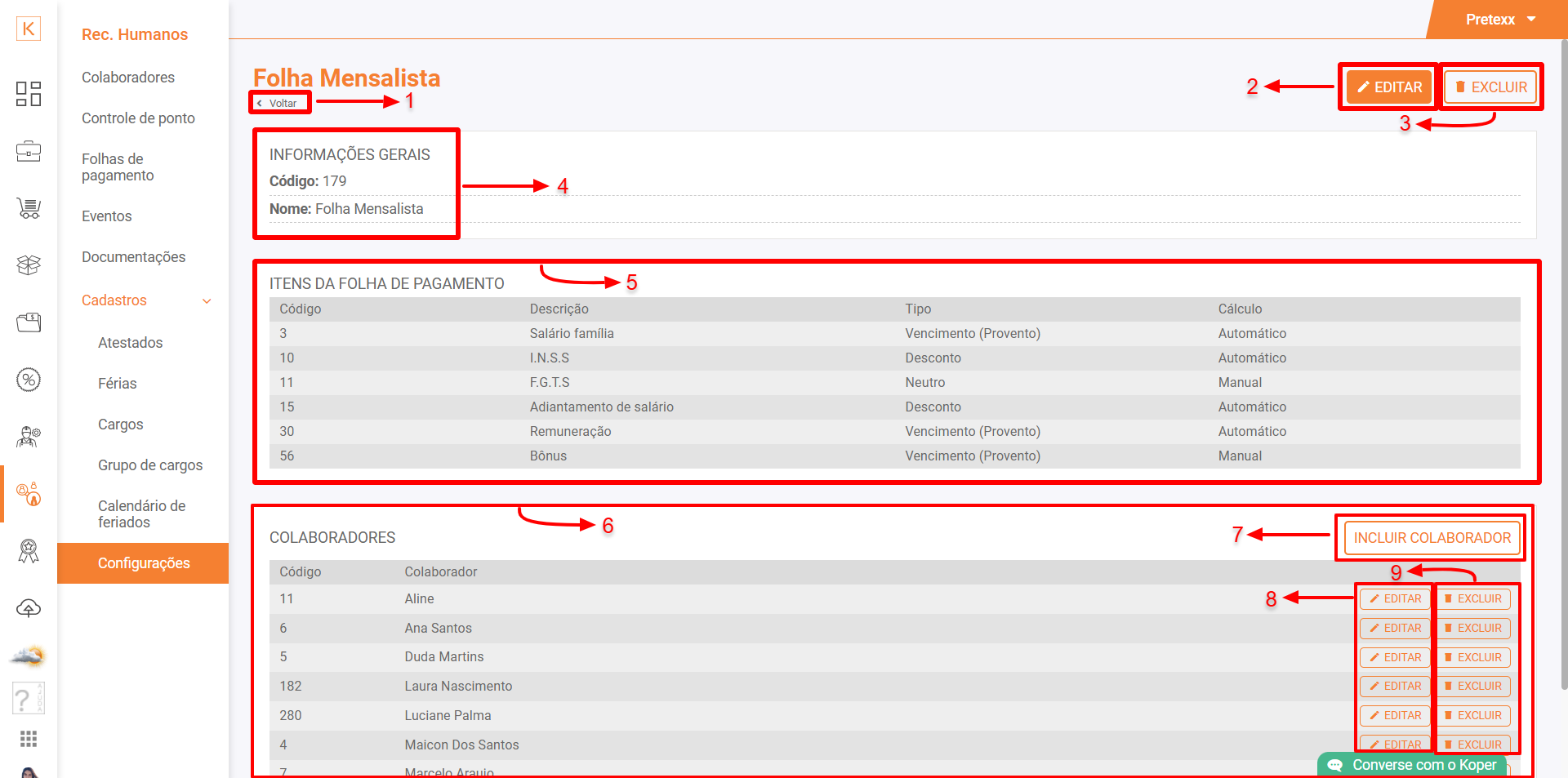Image resolution: width=1568 pixels, height=778 pixels.
Task: Open the Converse com o Koper chat
Action: pyautogui.click(x=1413, y=765)
